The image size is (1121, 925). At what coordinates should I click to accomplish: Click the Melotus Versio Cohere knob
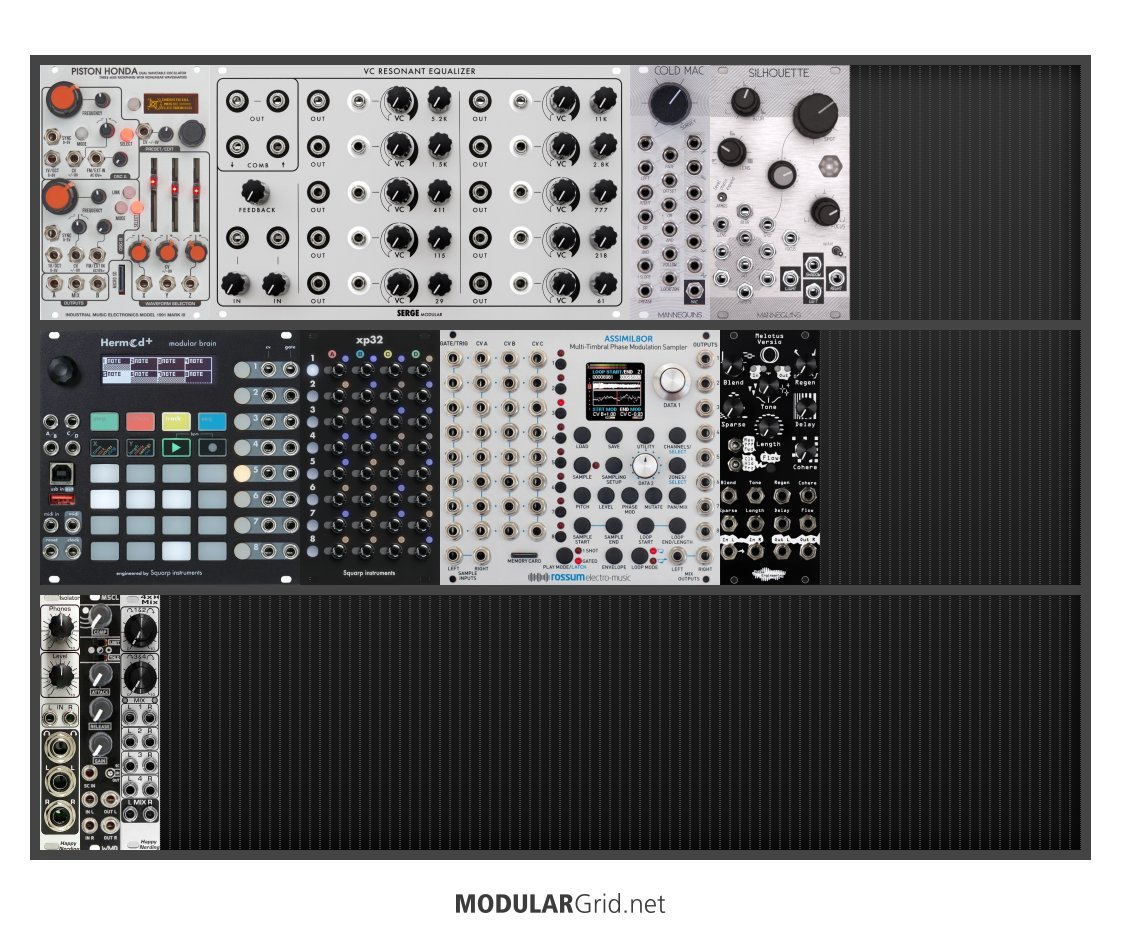tap(805, 451)
